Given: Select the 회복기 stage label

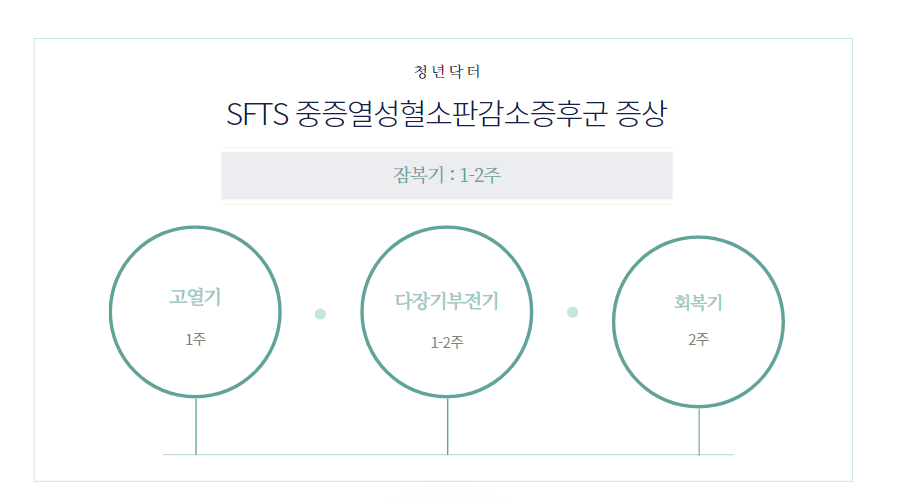Looking at the screenshot, I should pos(698,303).
